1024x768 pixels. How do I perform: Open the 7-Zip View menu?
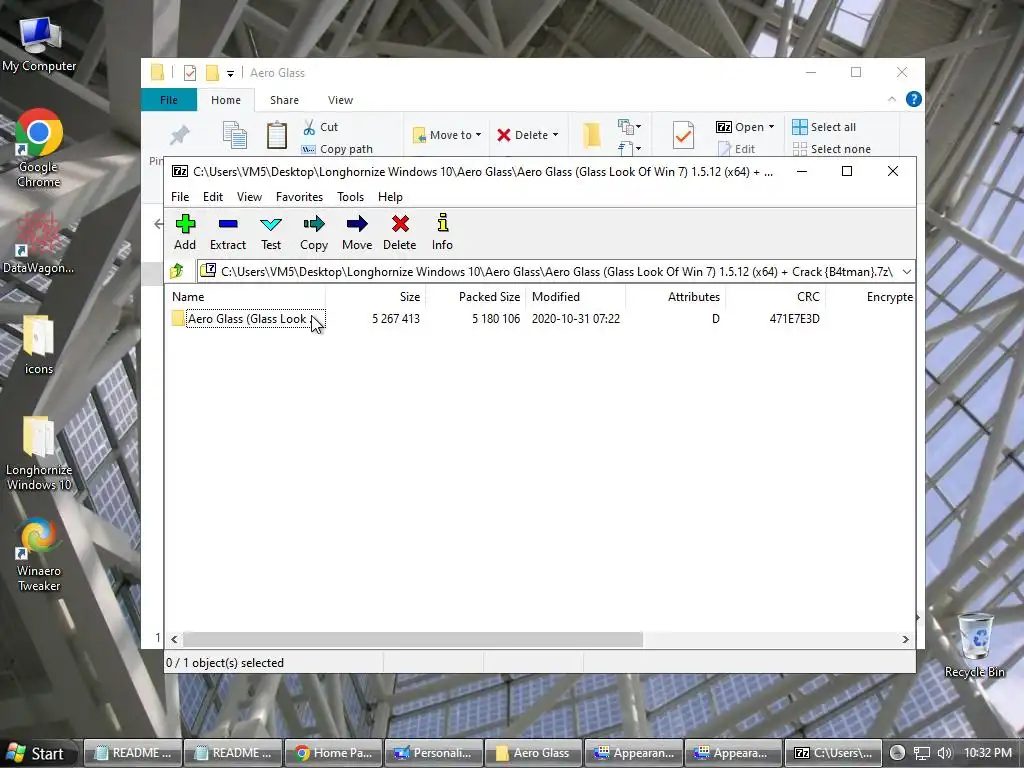pos(249,197)
